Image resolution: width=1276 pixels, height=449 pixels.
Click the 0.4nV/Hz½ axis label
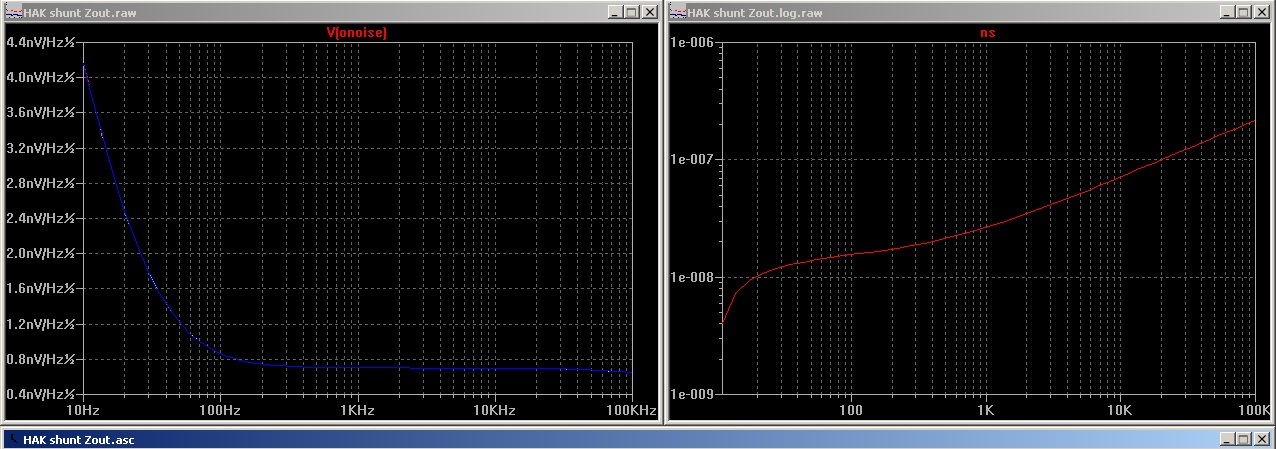coord(40,394)
